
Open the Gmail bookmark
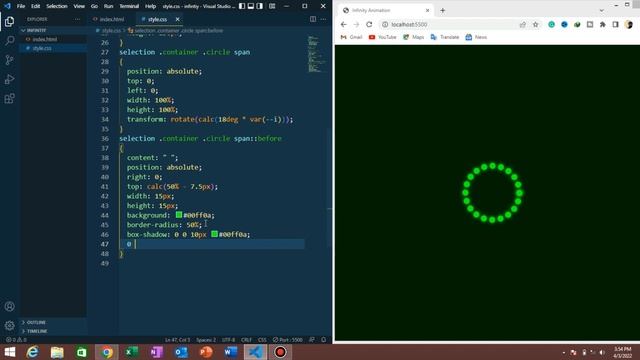[x=351, y=37]
